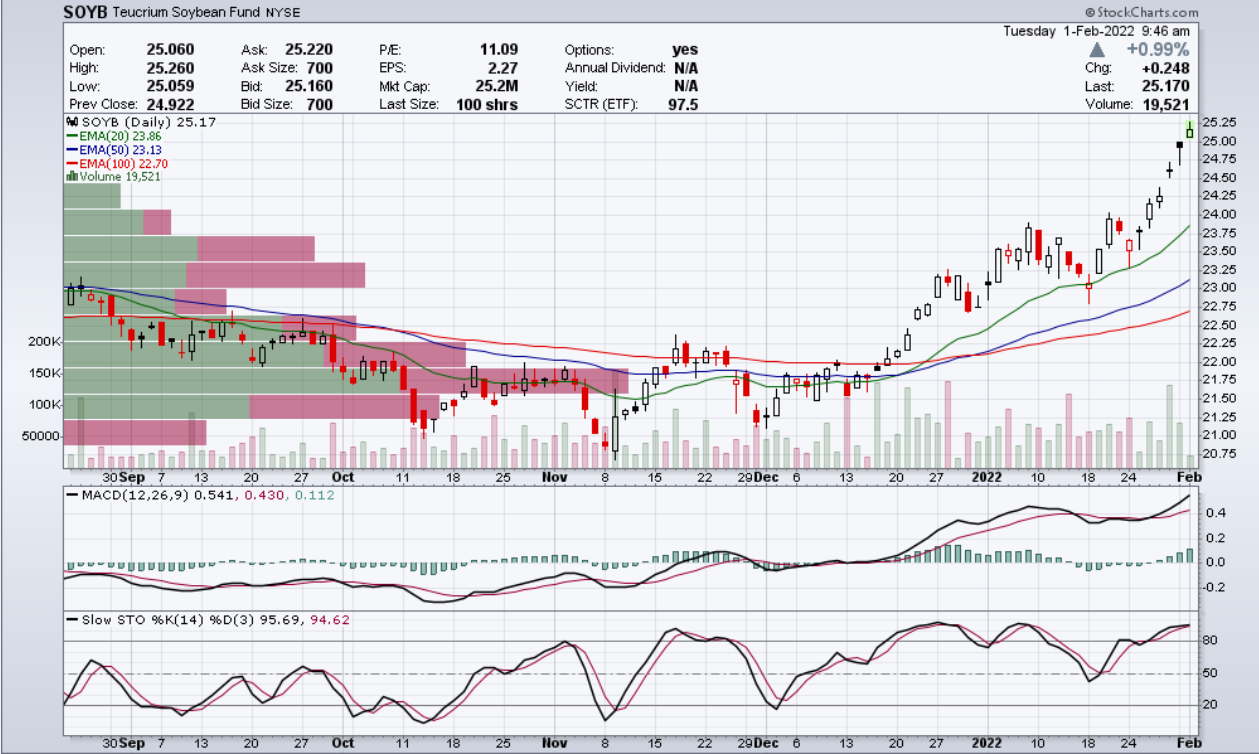
Task: Click the Open value 25.060
Action: [170, 50]
